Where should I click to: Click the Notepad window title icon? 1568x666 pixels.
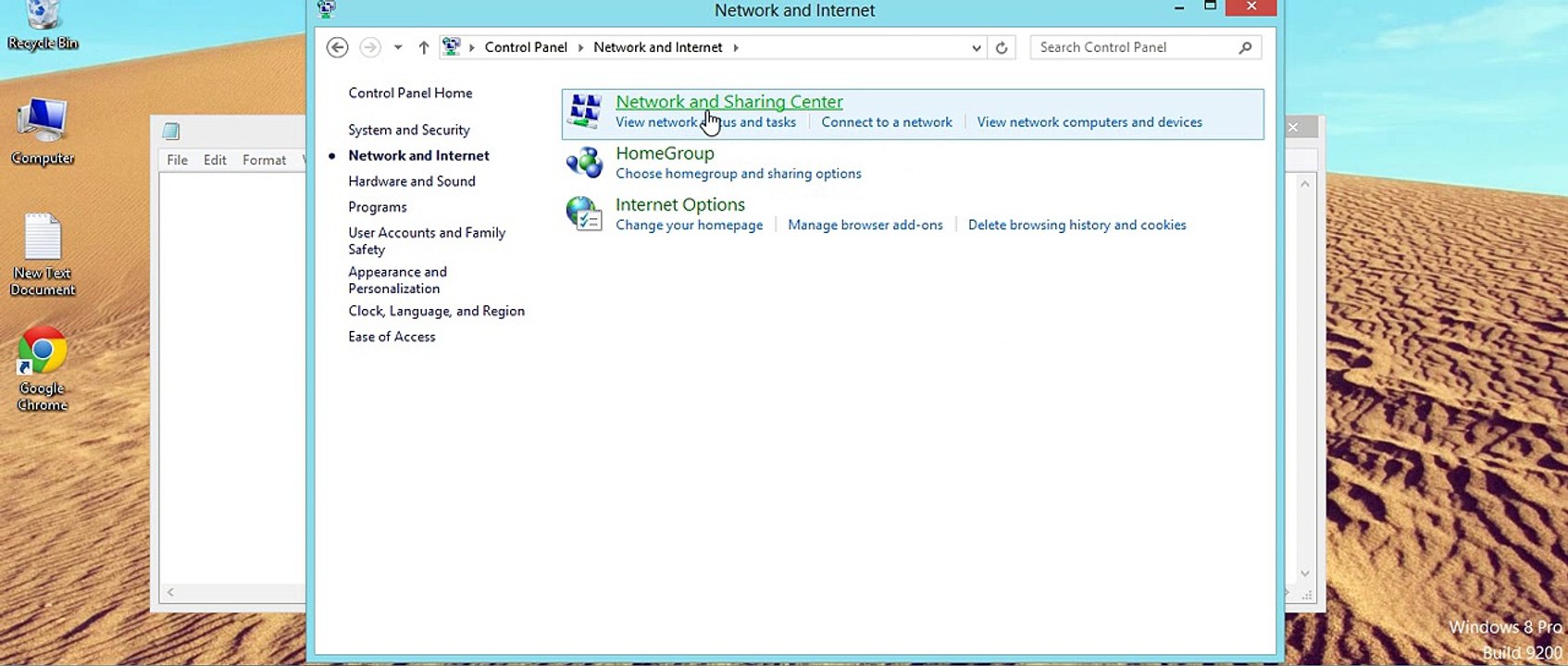[171, 131]
